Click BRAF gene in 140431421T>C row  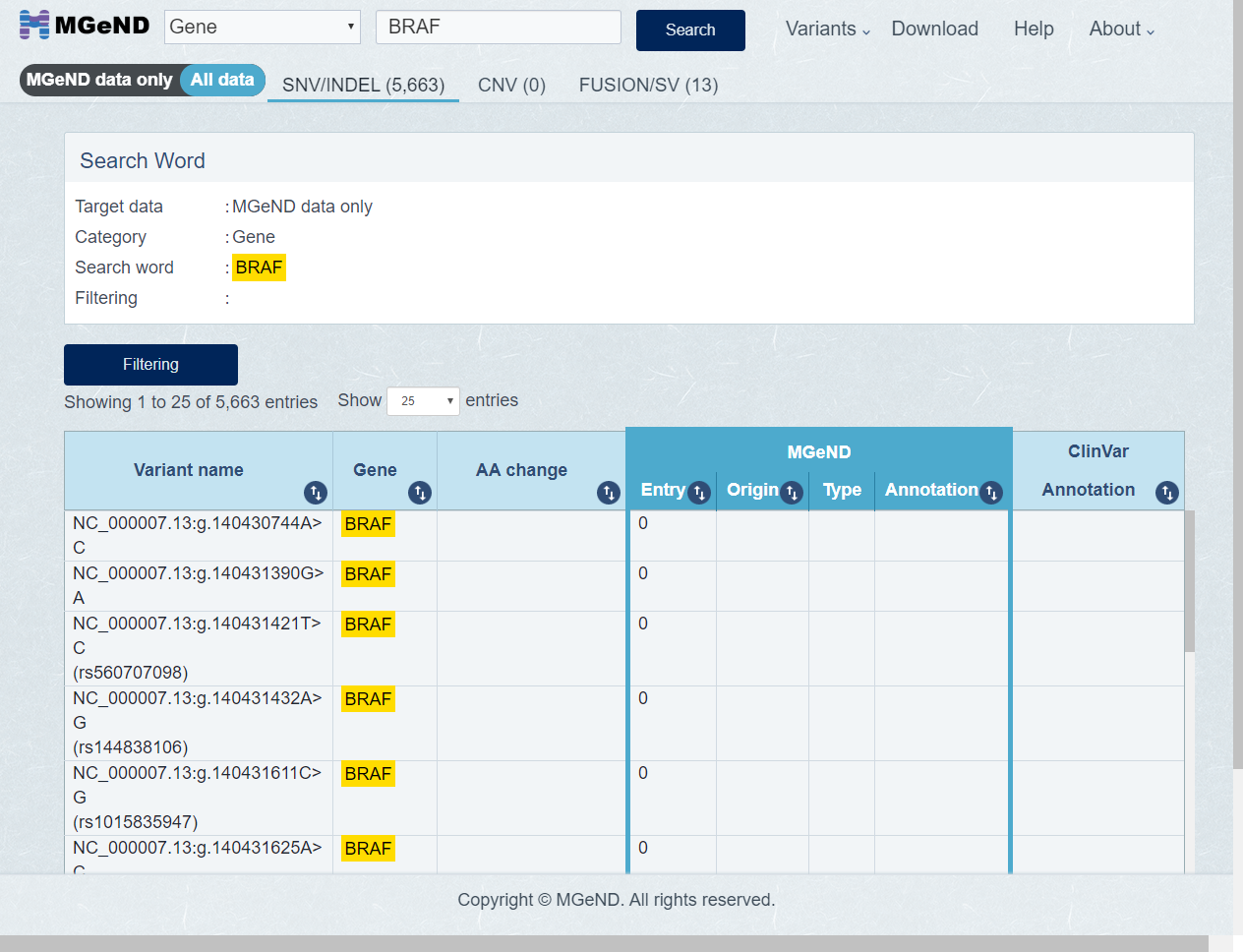[368, 625]
